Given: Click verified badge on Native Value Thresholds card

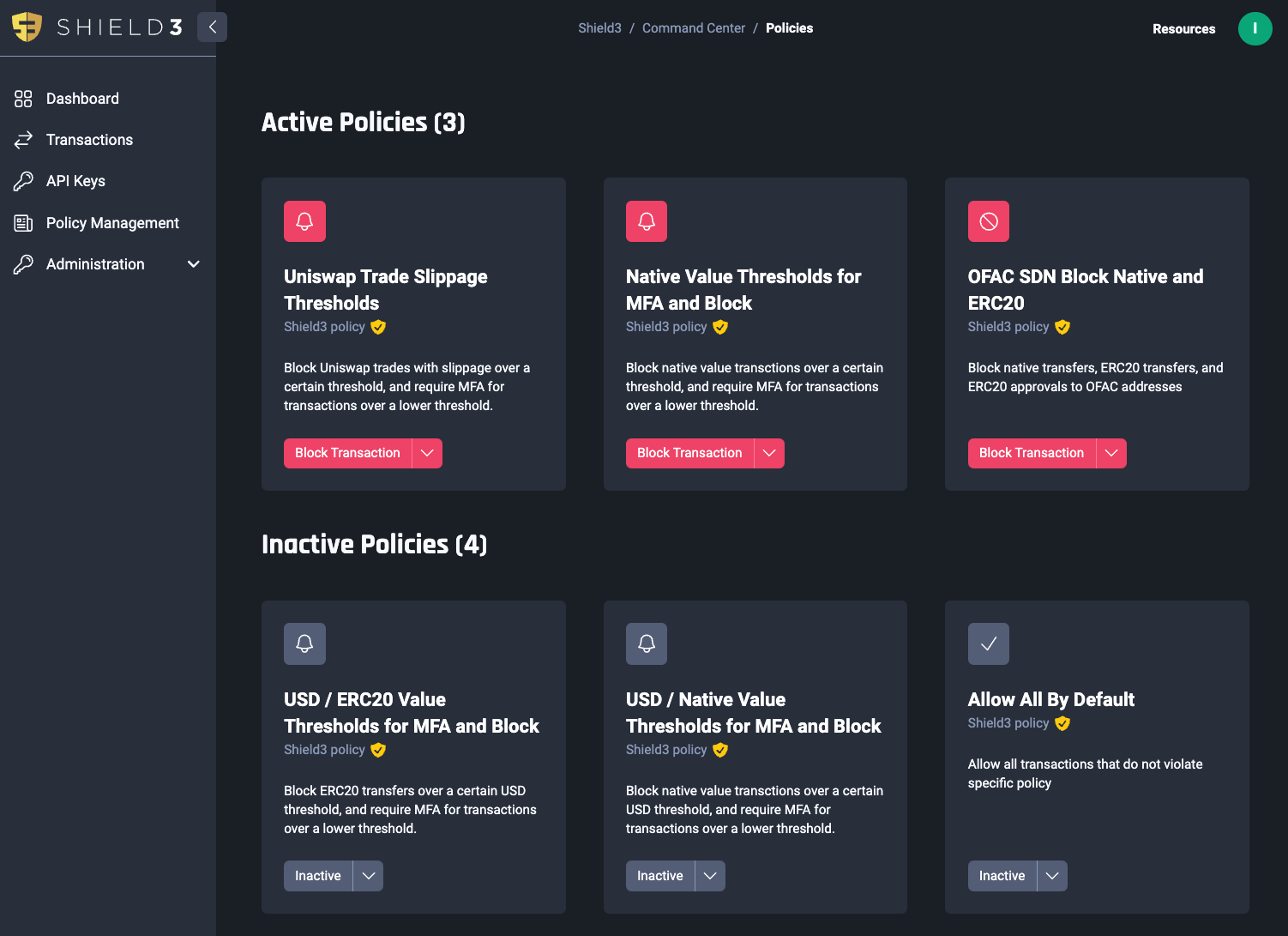Looking at the screenshot, I should [x=720, y=327].
